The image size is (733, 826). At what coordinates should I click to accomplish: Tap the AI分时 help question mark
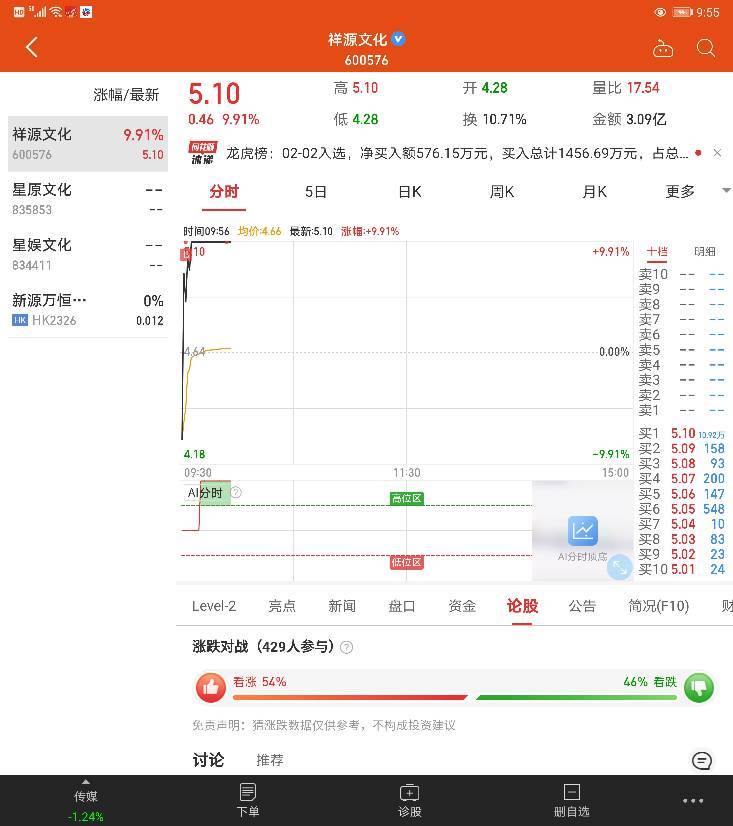coord(236,493)
